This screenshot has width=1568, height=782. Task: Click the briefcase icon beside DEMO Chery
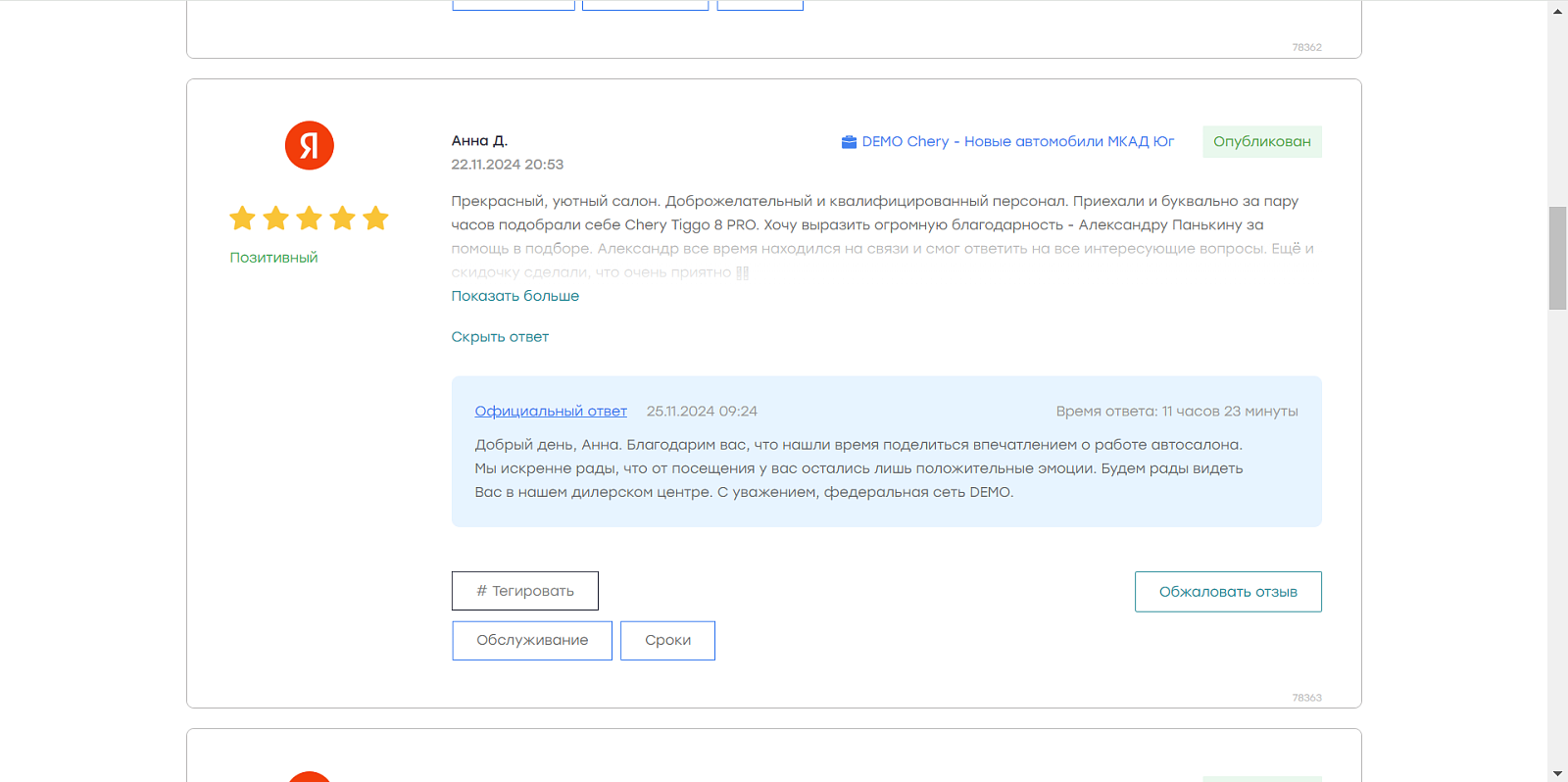pos(849,142)
